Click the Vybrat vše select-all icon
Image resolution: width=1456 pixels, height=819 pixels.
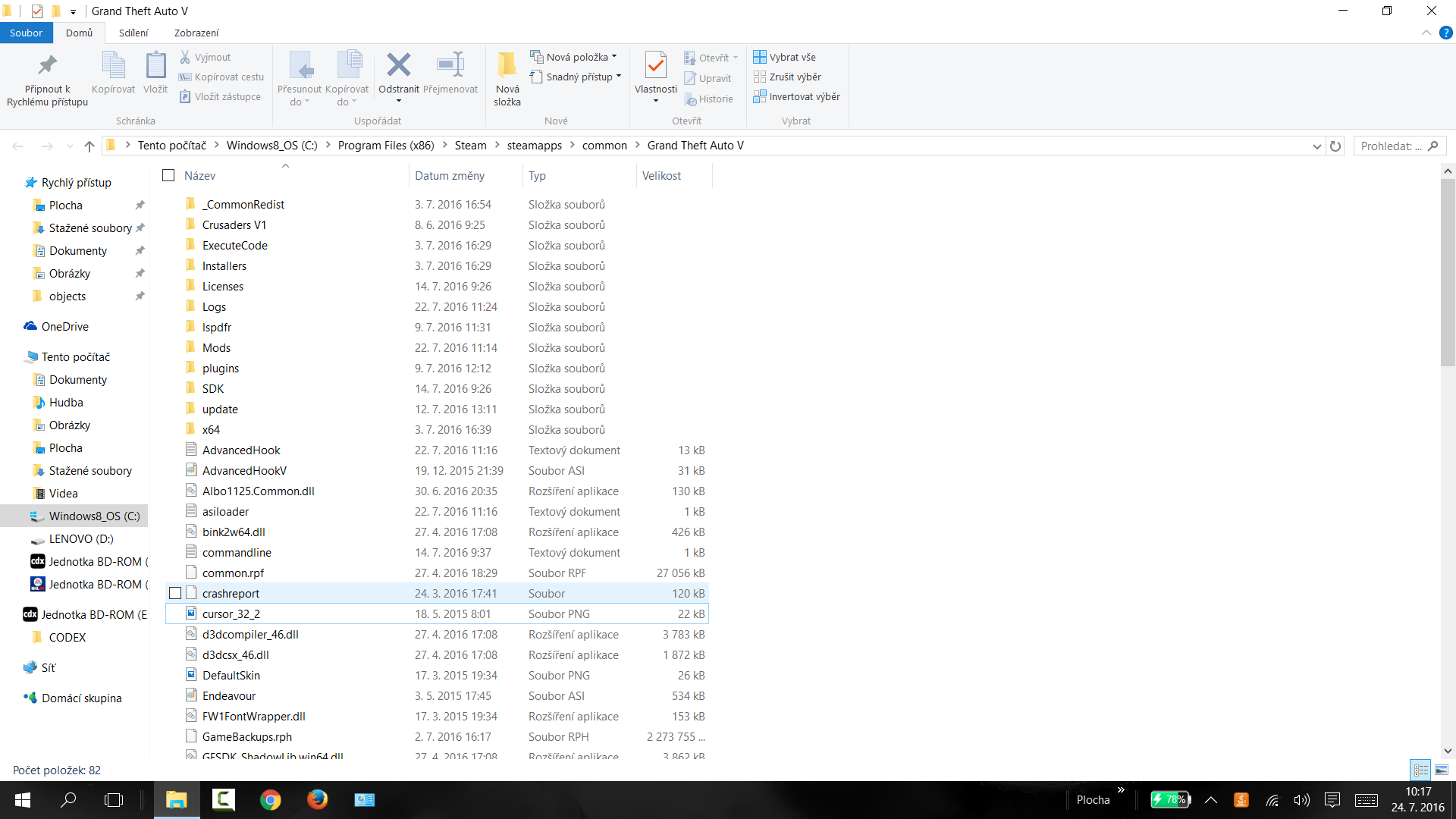(760, 57)
